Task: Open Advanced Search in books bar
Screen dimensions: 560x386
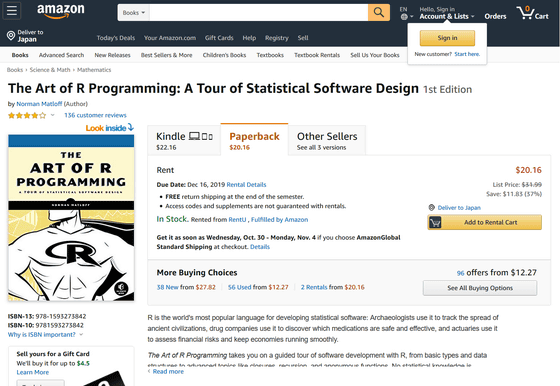Action: pos(61,55)
